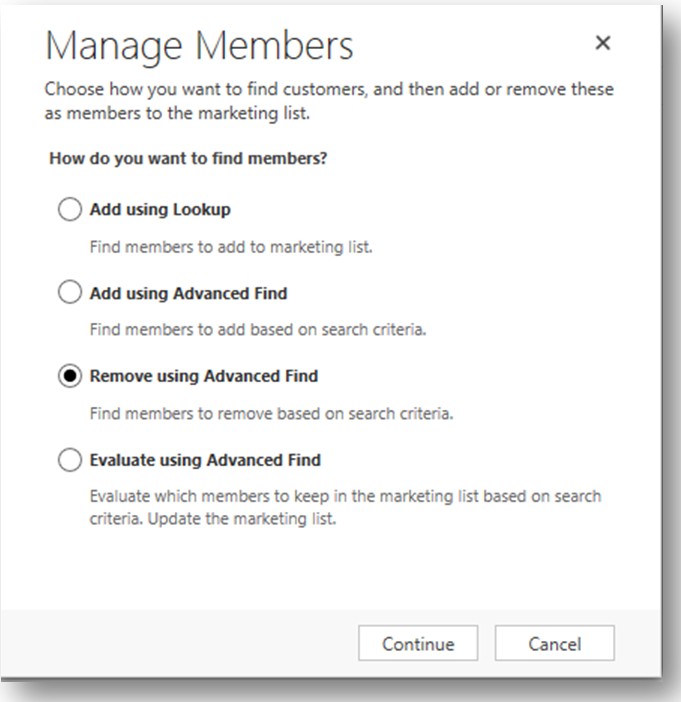Click the Manage Members dialog title
This screenshot has width=681, height=702.
[x=199, y=46]
